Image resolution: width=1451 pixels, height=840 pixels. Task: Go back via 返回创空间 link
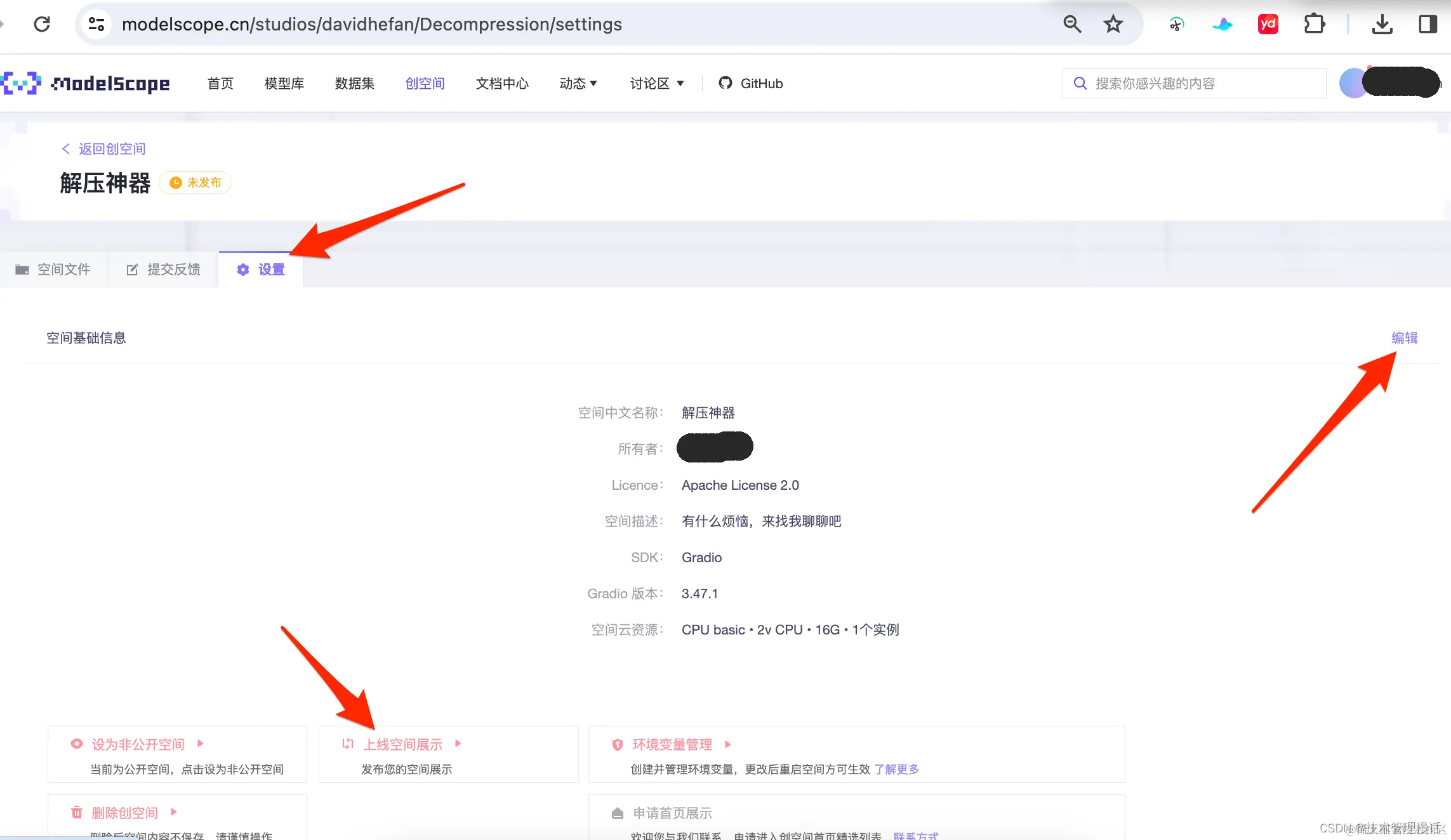[x=103, y=148]
